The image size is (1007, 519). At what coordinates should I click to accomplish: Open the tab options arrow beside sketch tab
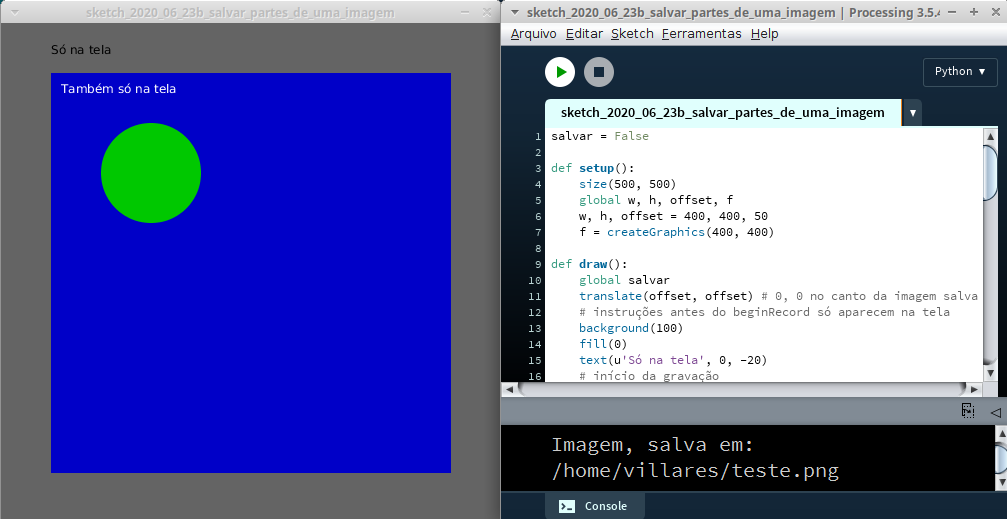(x=912, y=113)
